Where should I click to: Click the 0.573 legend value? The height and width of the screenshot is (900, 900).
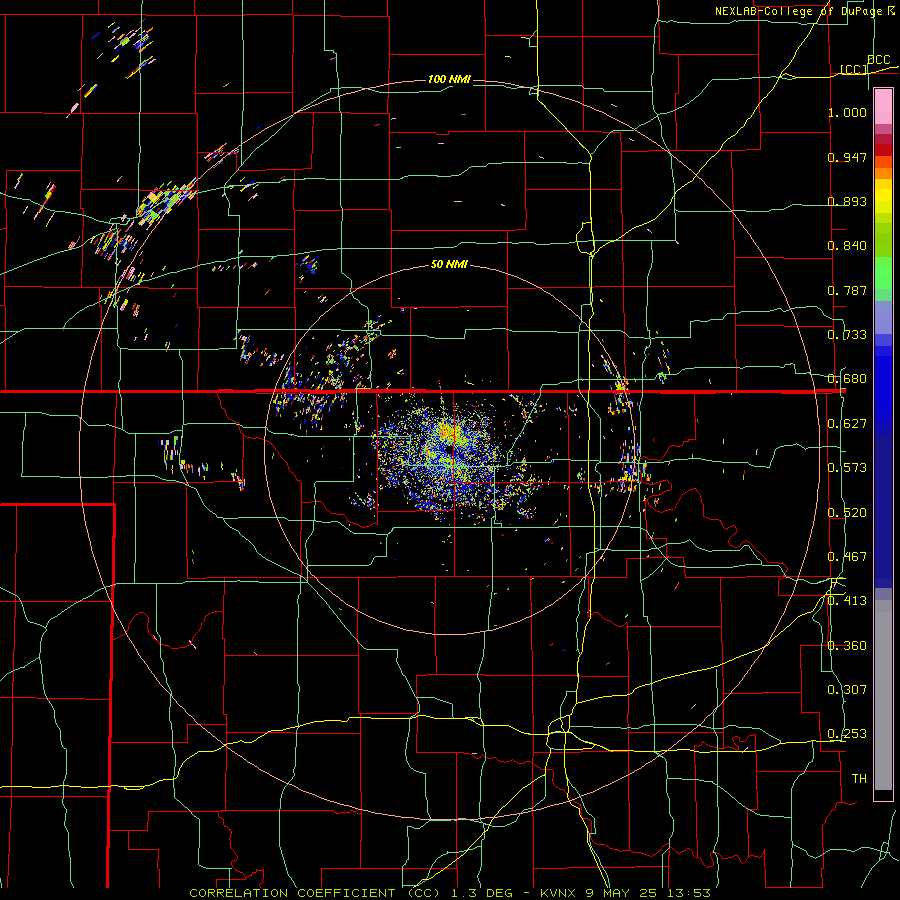click(847, 468)
